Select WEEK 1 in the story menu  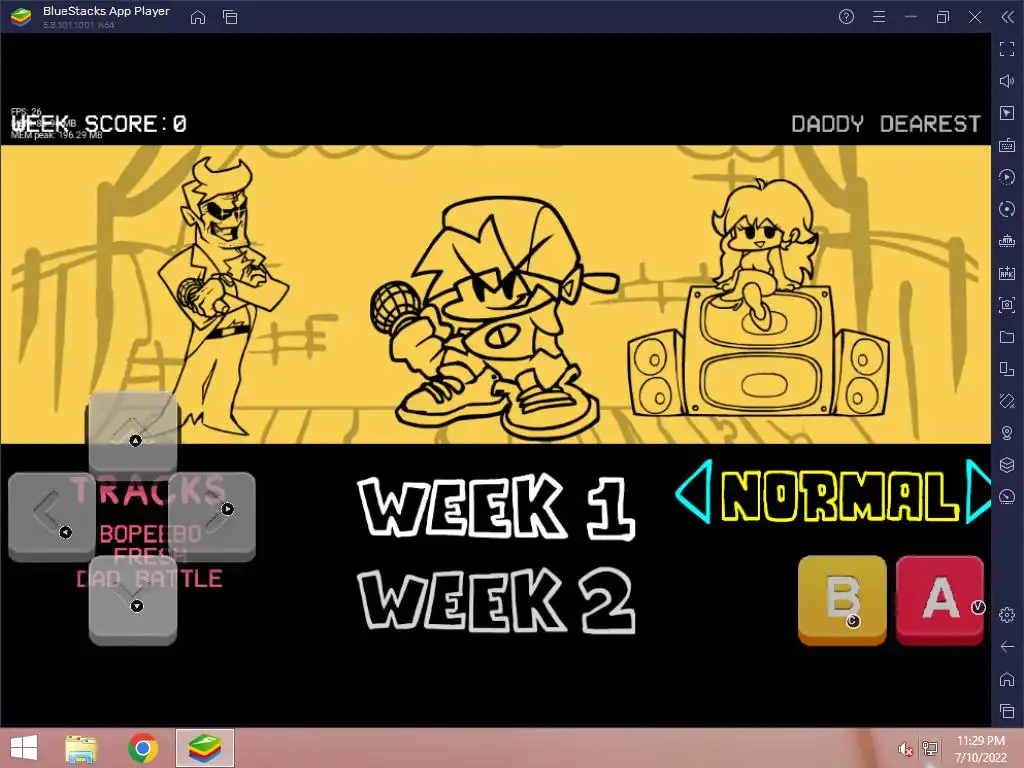click(x=497, y=507)
